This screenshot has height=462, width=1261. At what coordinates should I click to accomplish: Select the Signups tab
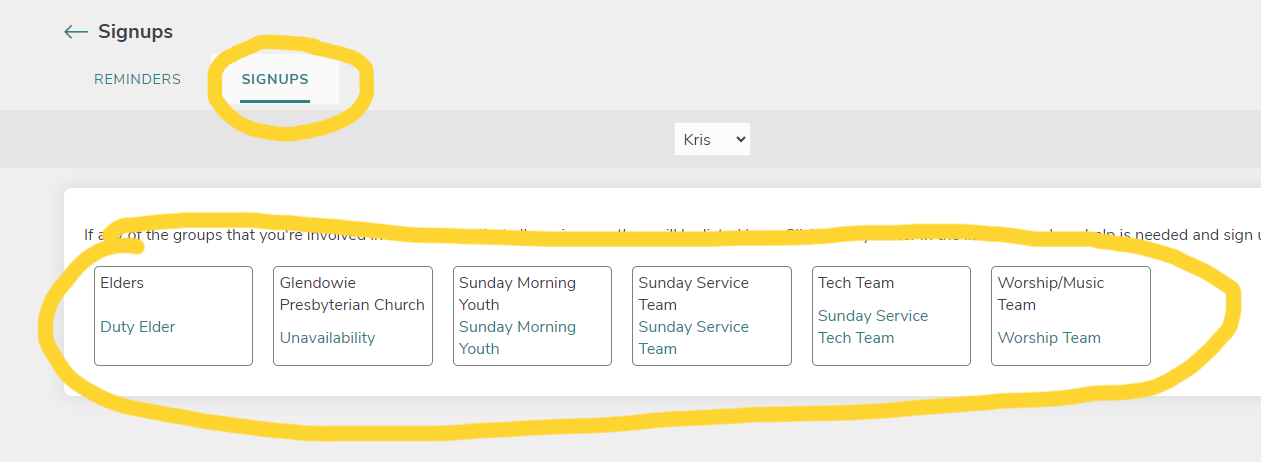point(275,79)
